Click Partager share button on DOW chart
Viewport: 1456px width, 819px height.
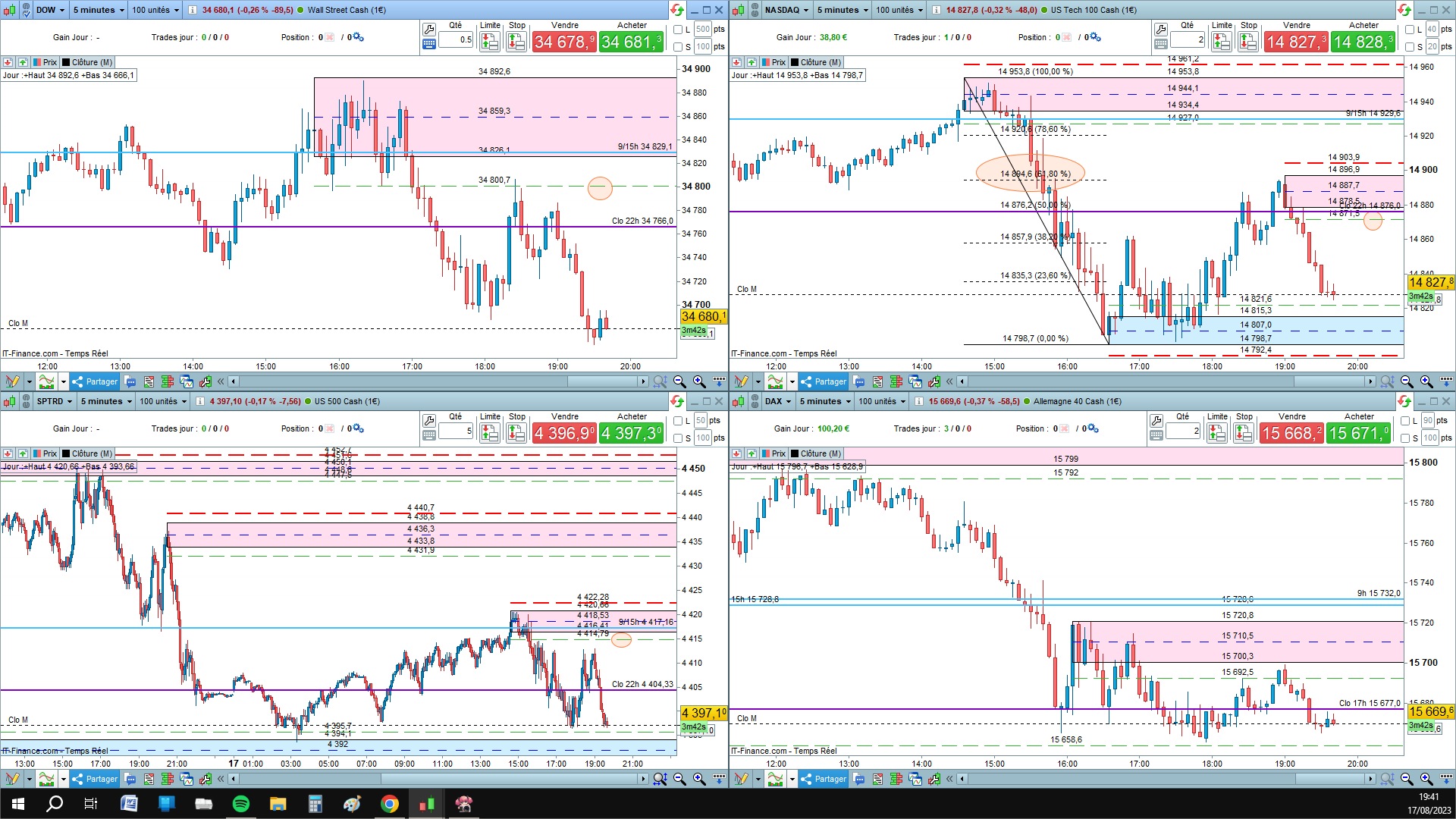coord(96,381)
